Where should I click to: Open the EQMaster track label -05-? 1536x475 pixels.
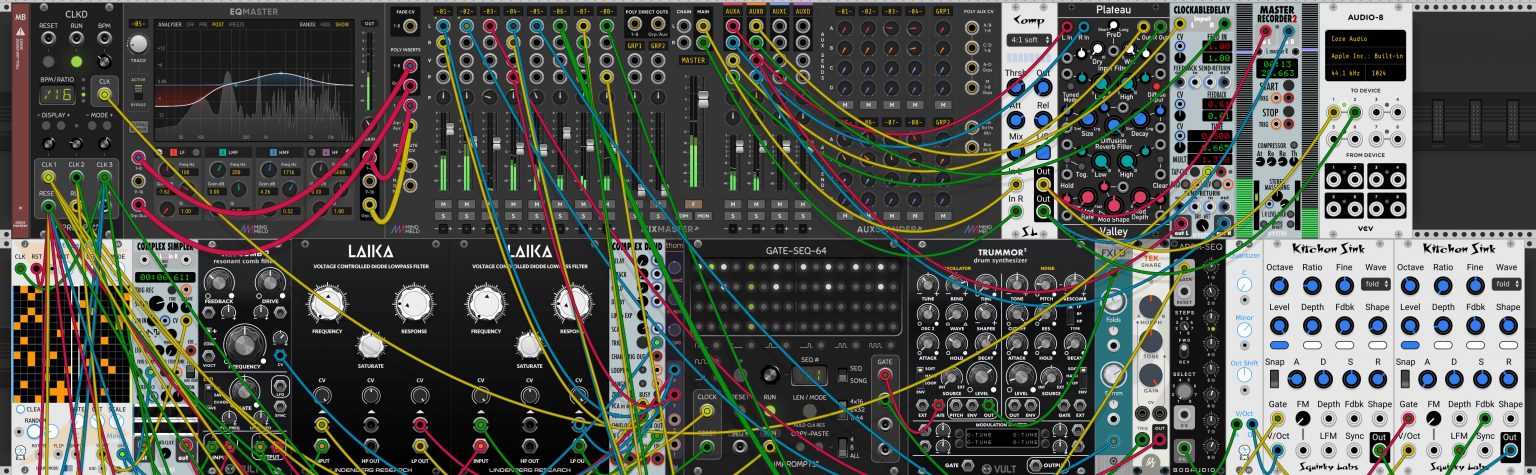(139, 23)
